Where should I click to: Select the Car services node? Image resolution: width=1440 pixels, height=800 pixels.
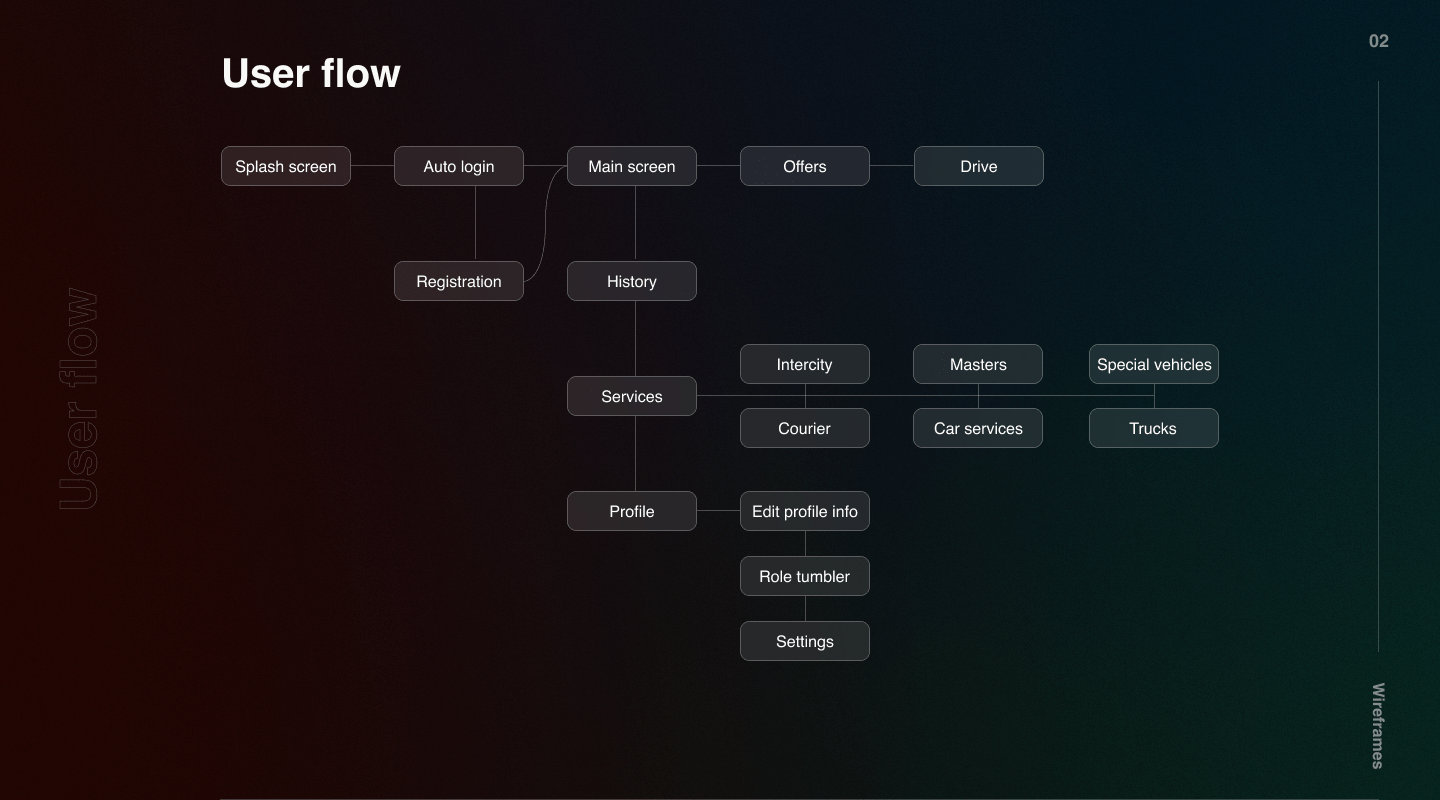[x=978, y=428]
